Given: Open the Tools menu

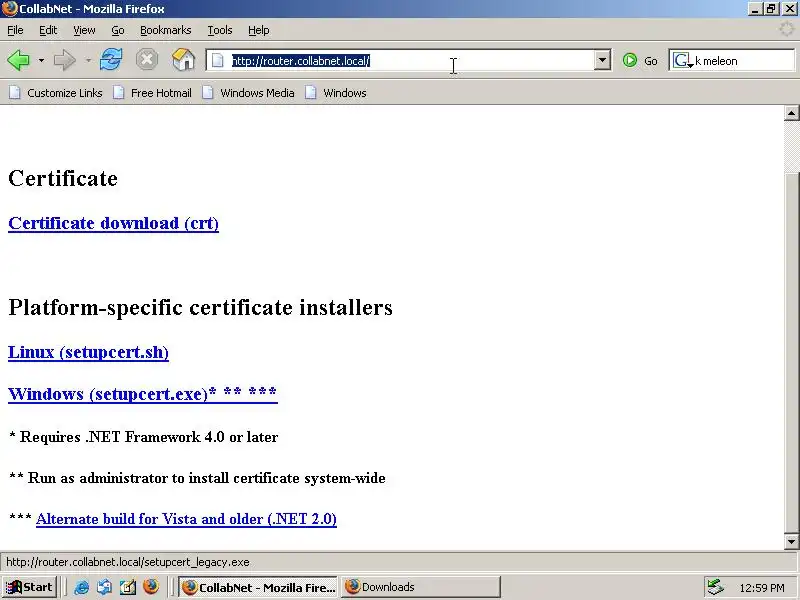Looking at the screenshot, I should (220, 30).
